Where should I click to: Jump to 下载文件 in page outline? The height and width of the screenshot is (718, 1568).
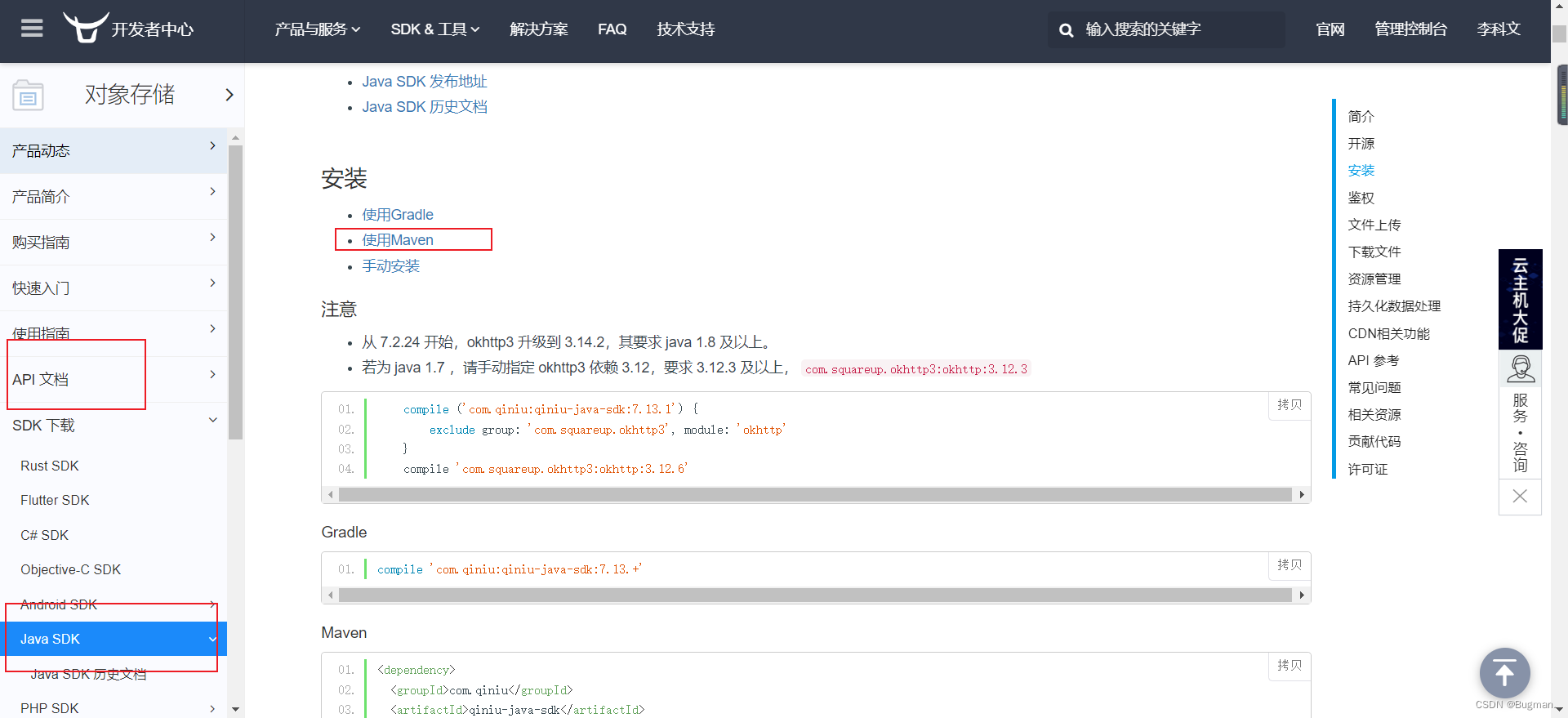(1374, 252)
